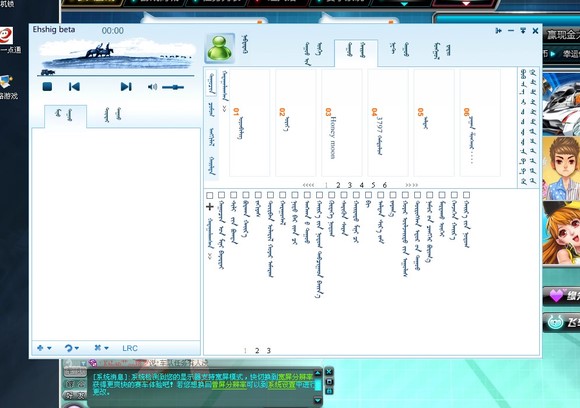This screenshot has height=408, width=580.
Task: Stop playback with the square stop button
Action: [47, 87]
